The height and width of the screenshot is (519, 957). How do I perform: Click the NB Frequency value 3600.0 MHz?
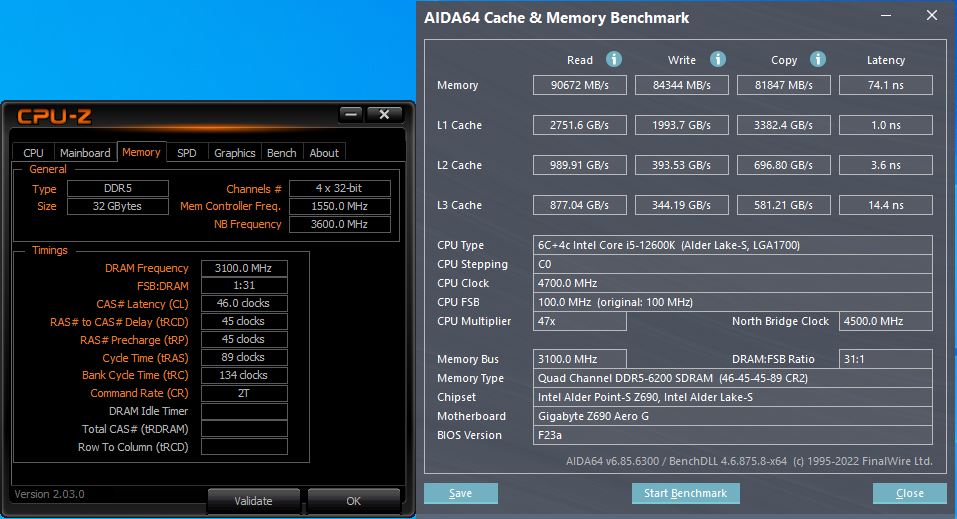pos(339,224)
